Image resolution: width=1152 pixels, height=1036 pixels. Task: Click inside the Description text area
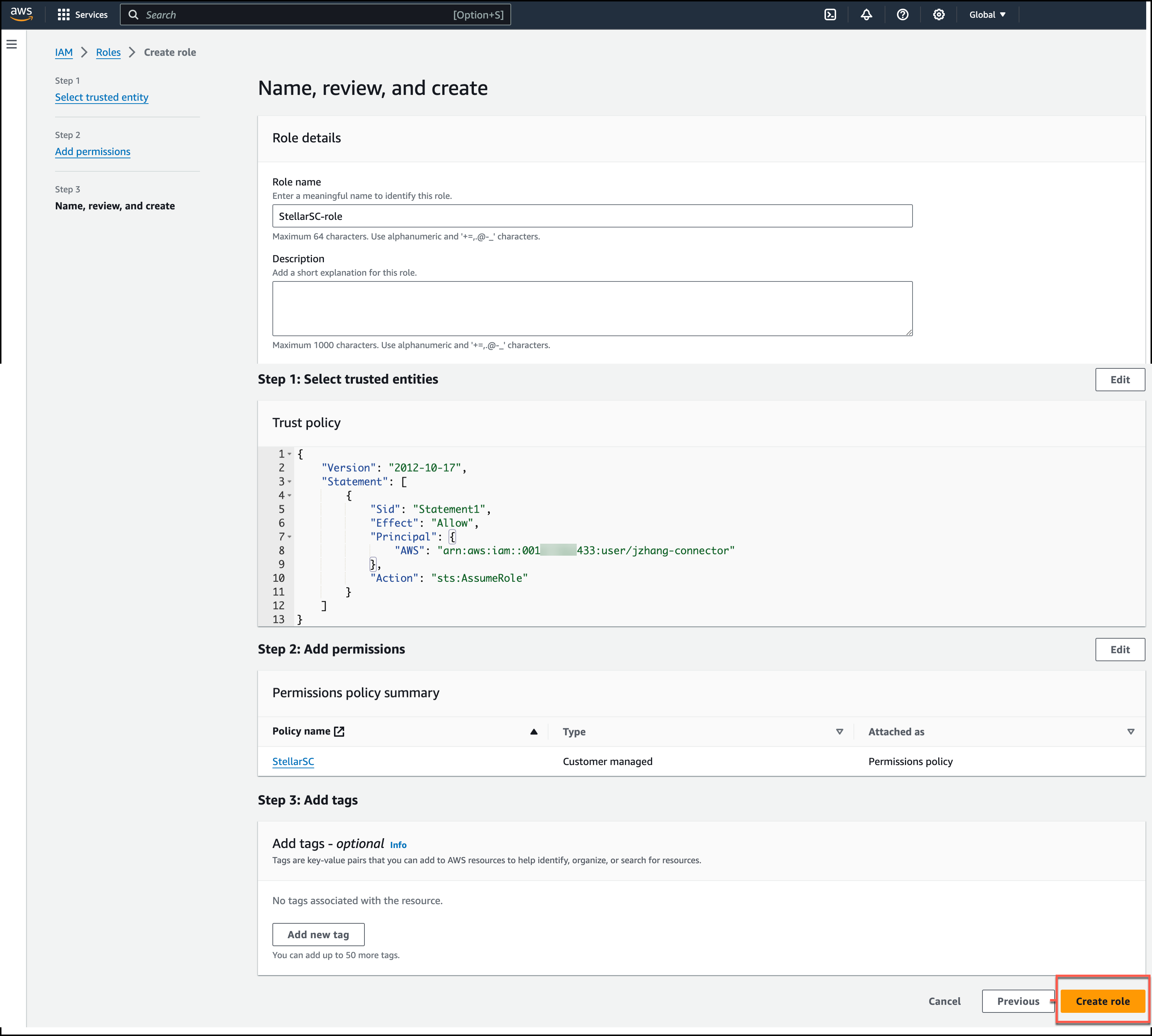592,308
